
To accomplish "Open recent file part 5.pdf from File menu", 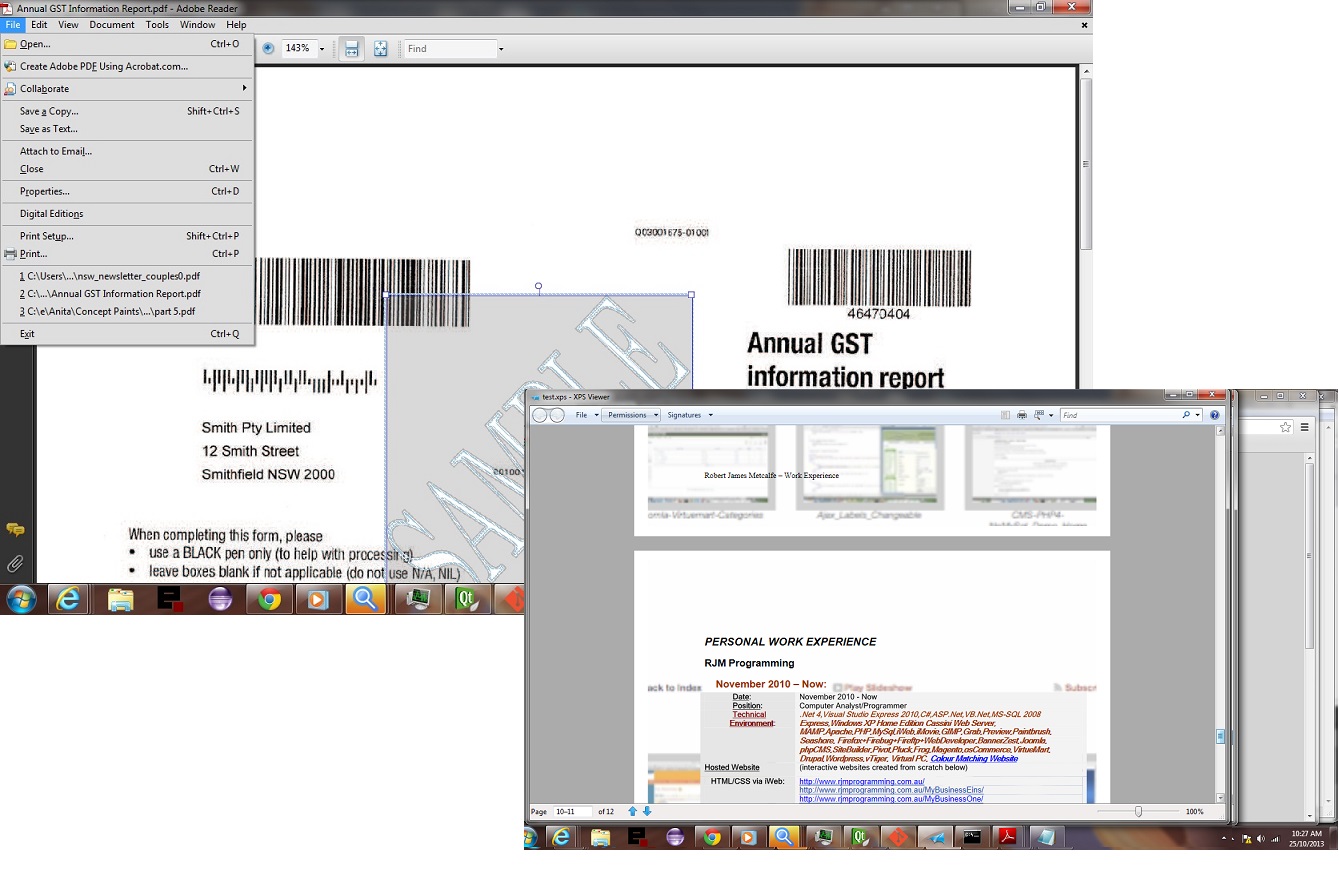I will click(127, 311).
